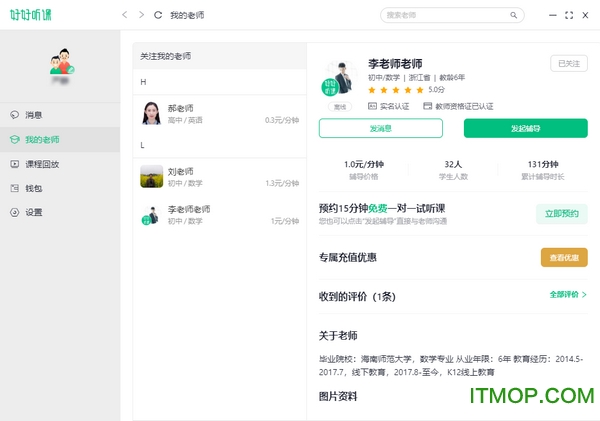The width and height of the screenshot is (600, 421).
Task: Select 李老师老师 in the teacher list
Action: 220,215
